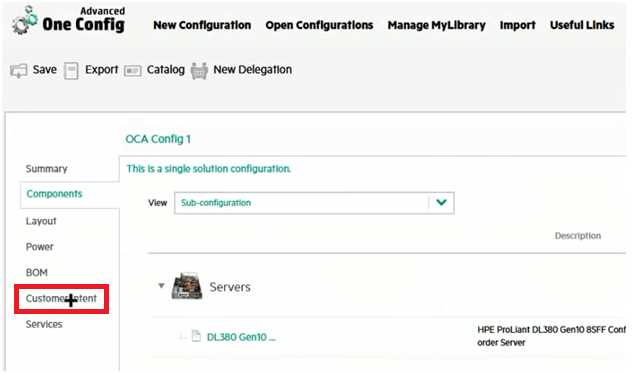Open the Services tab
639x373 pixels.
click(x=44, y=324)
